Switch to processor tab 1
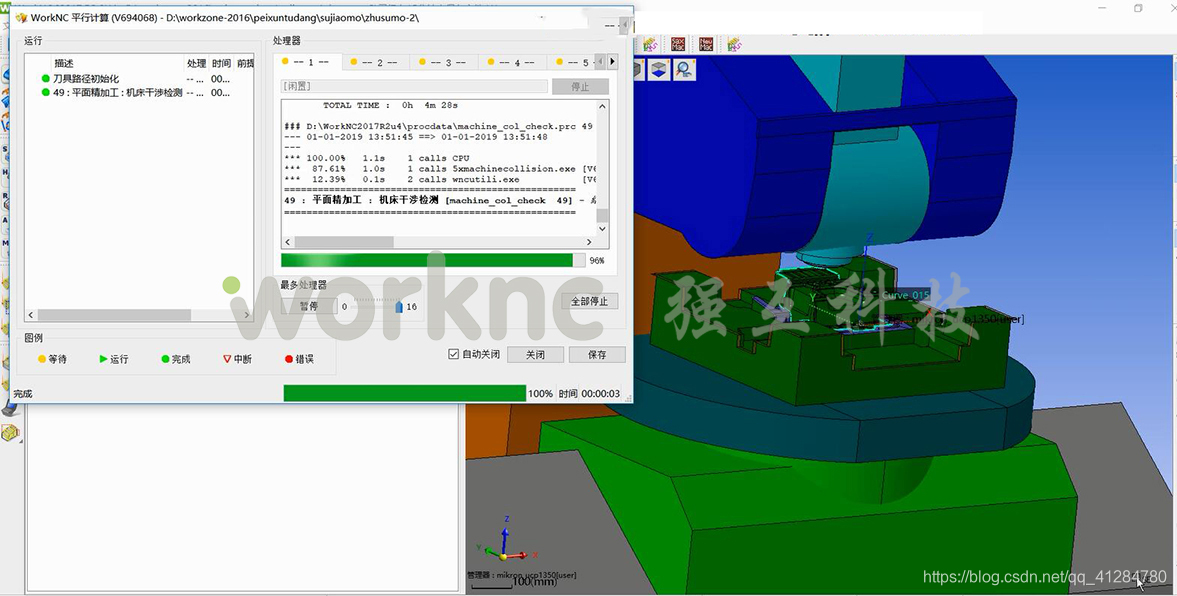The image size is (1177, 596). (x=308, y=62)
